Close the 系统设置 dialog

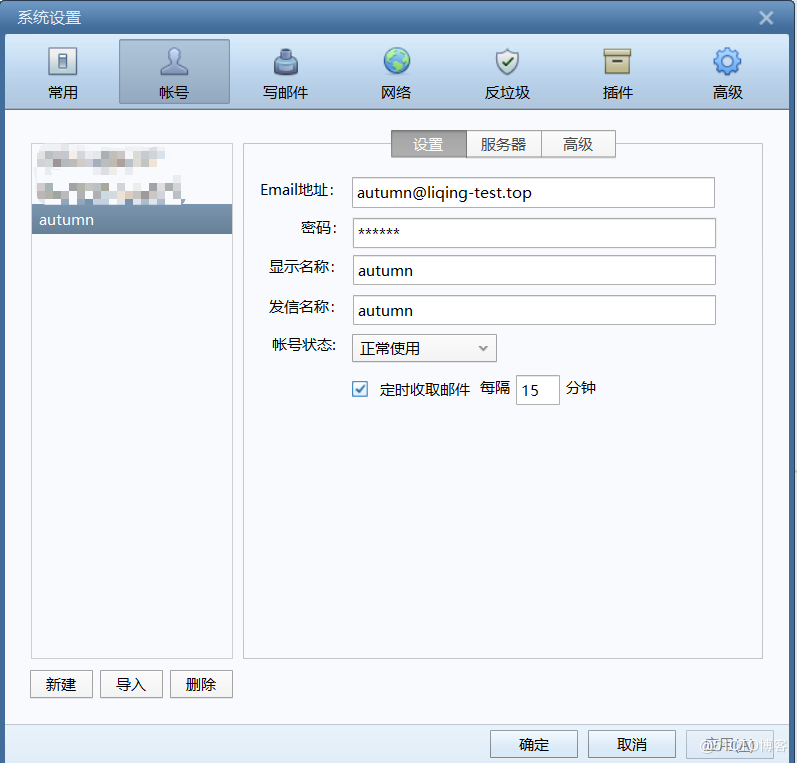click(x=766, y=18)
